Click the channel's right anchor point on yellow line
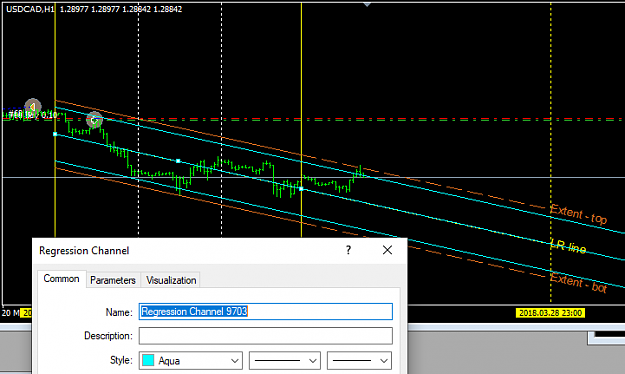This screenshot has height=374, width=625. (301, 189)
